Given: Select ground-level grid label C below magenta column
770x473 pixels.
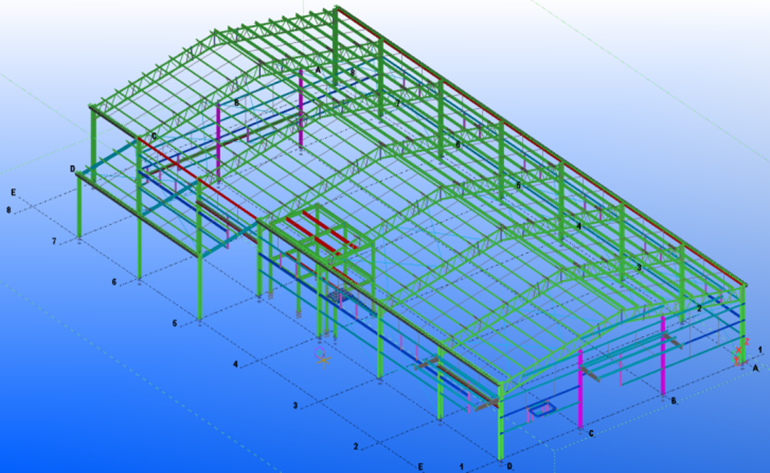Looking at the screenshot, I should [591, 433].
